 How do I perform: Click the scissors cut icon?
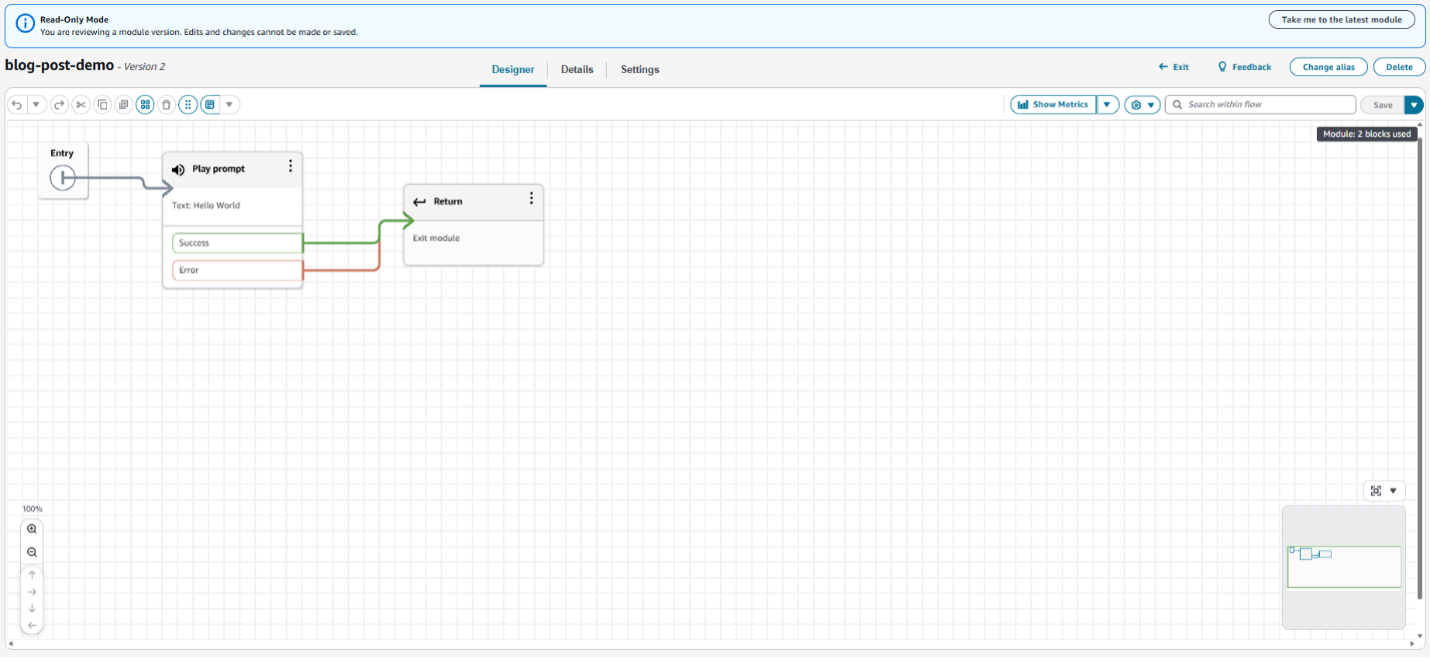pyautogui.click(x=81, y=105)
